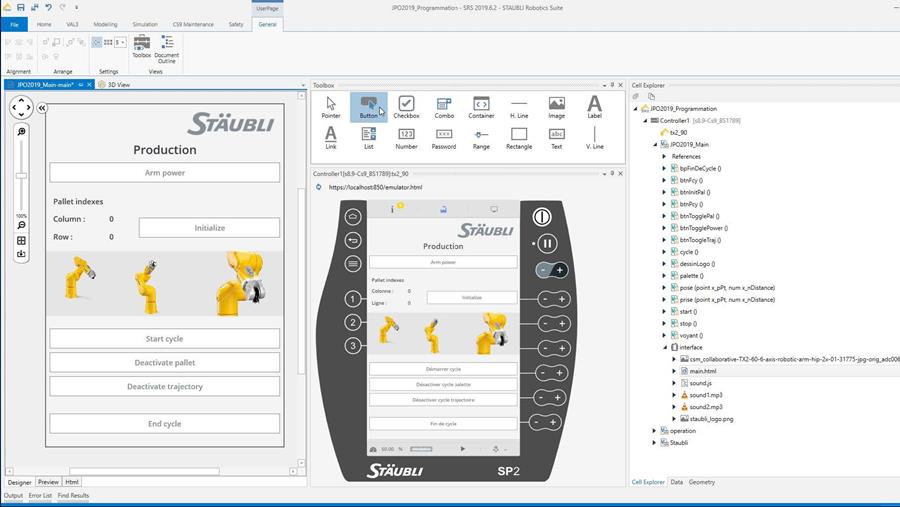Open Document Outline view
This screenshot has height=507, width=900.
pyautogui.click(x=167, y=46)
